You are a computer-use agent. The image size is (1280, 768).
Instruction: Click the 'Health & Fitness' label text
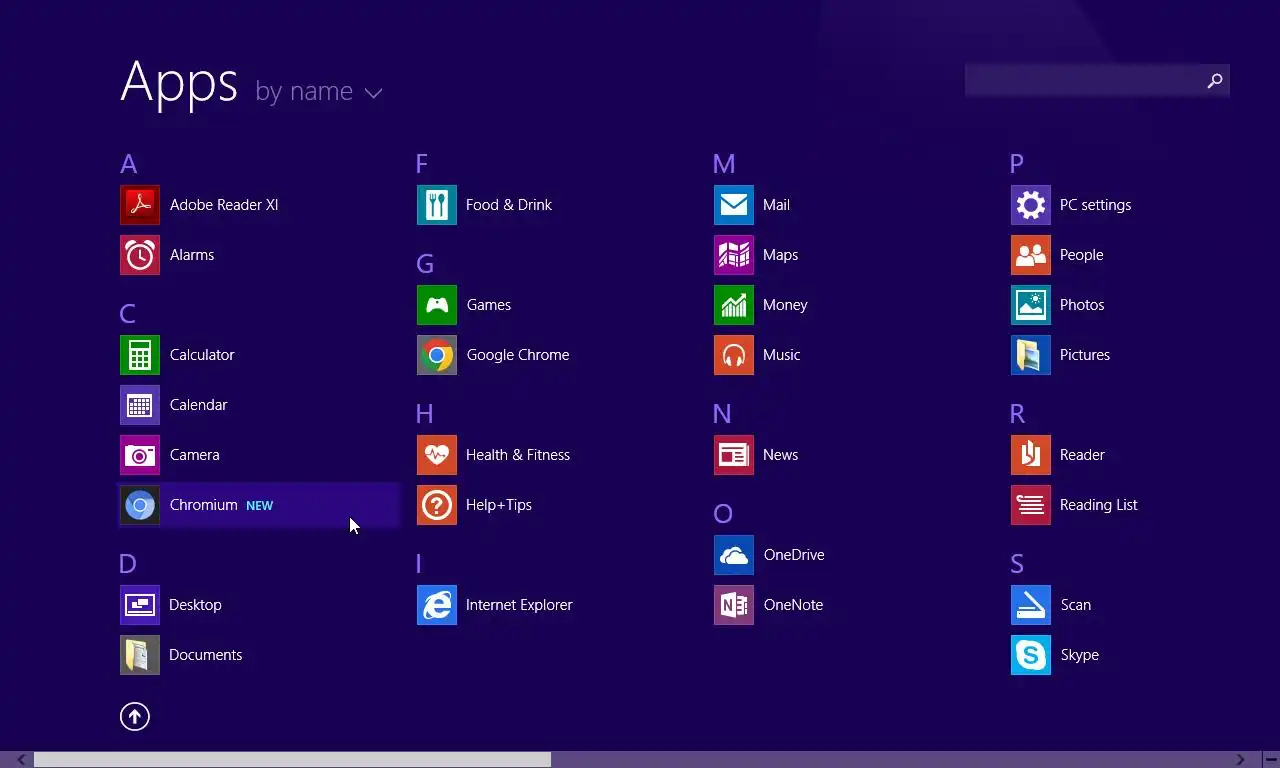(518, 455)
